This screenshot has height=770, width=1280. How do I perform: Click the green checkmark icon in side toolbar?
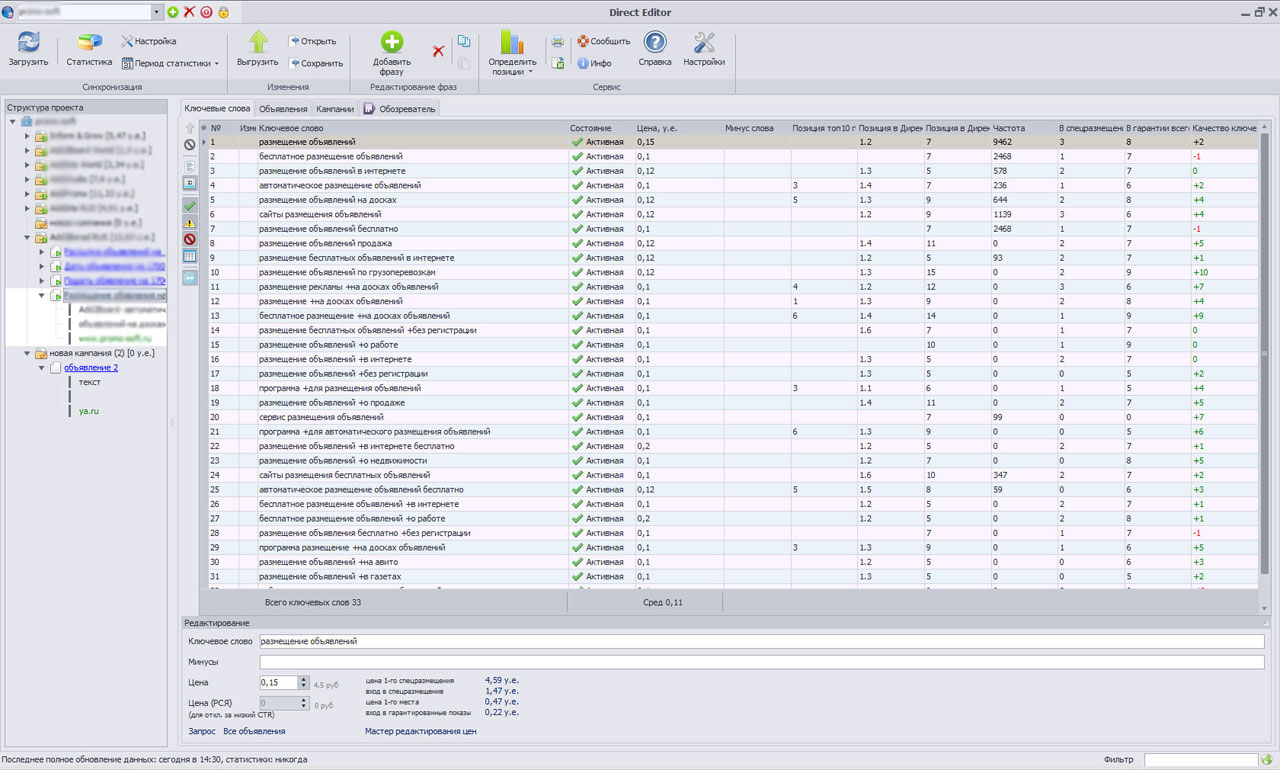[190, 205]
